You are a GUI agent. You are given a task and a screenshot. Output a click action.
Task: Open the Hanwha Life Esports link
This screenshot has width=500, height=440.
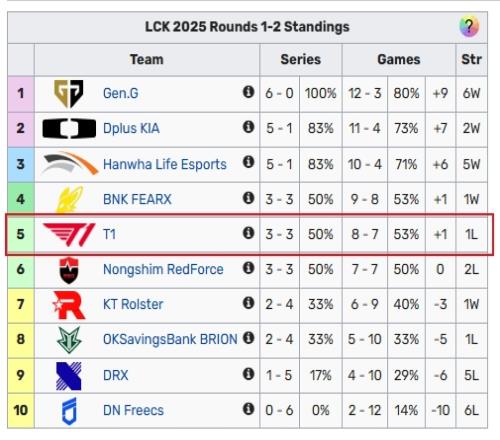click(165, 164)
